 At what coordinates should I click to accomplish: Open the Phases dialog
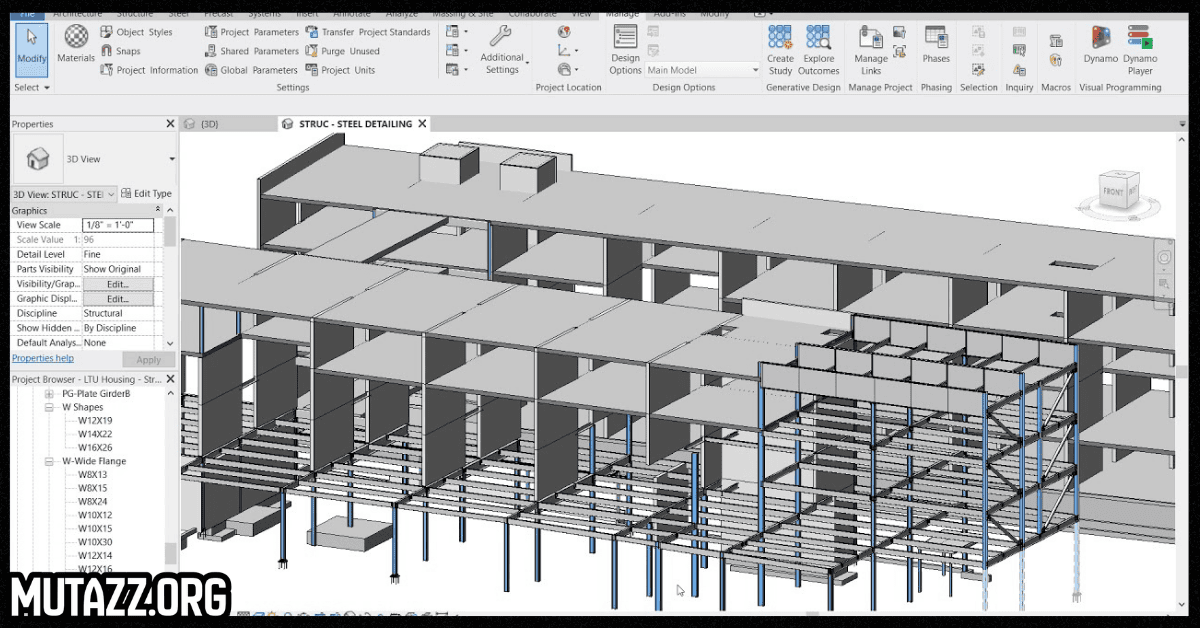pos(936,46)
